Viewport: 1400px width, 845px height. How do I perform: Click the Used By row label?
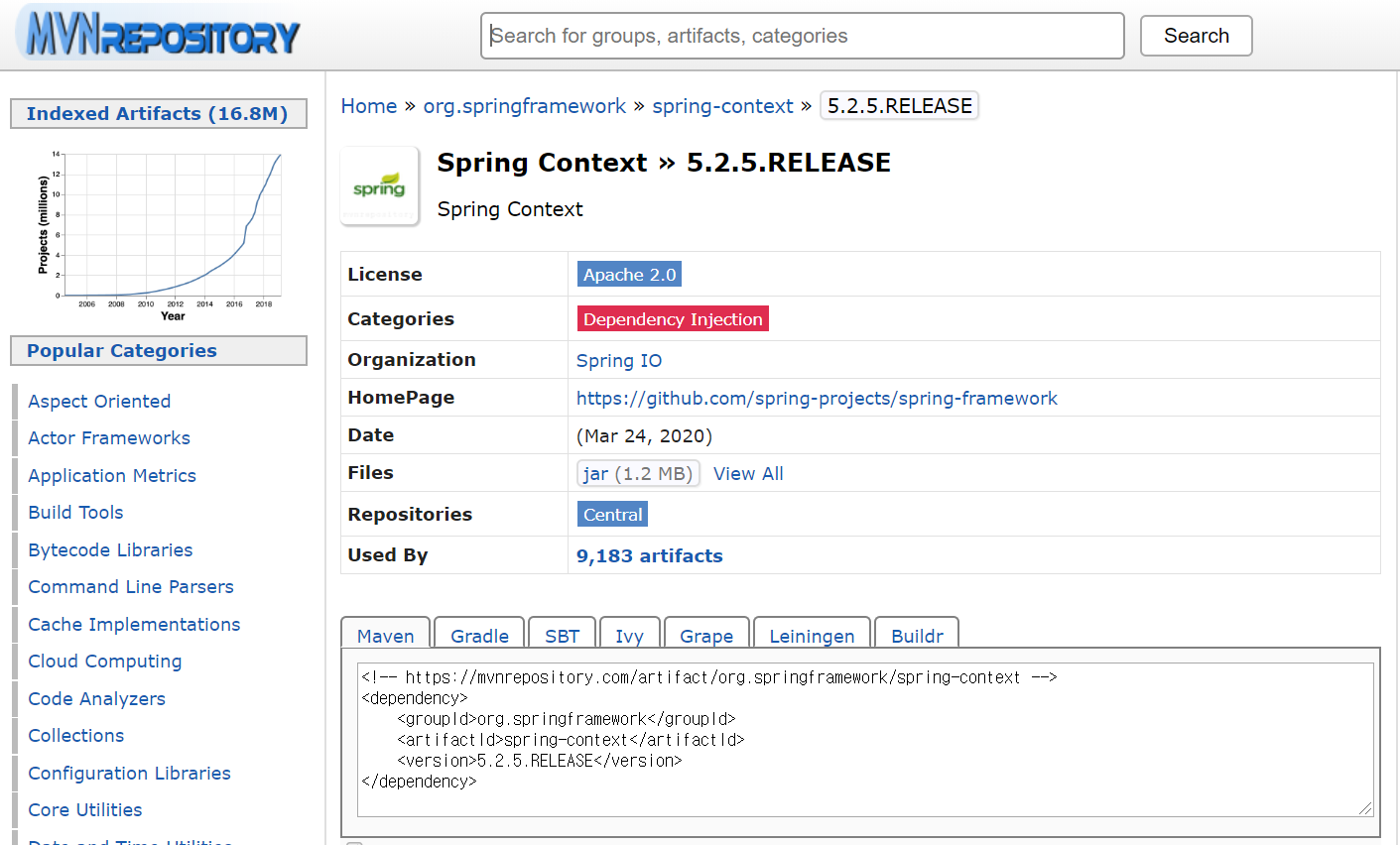[388, 555]
